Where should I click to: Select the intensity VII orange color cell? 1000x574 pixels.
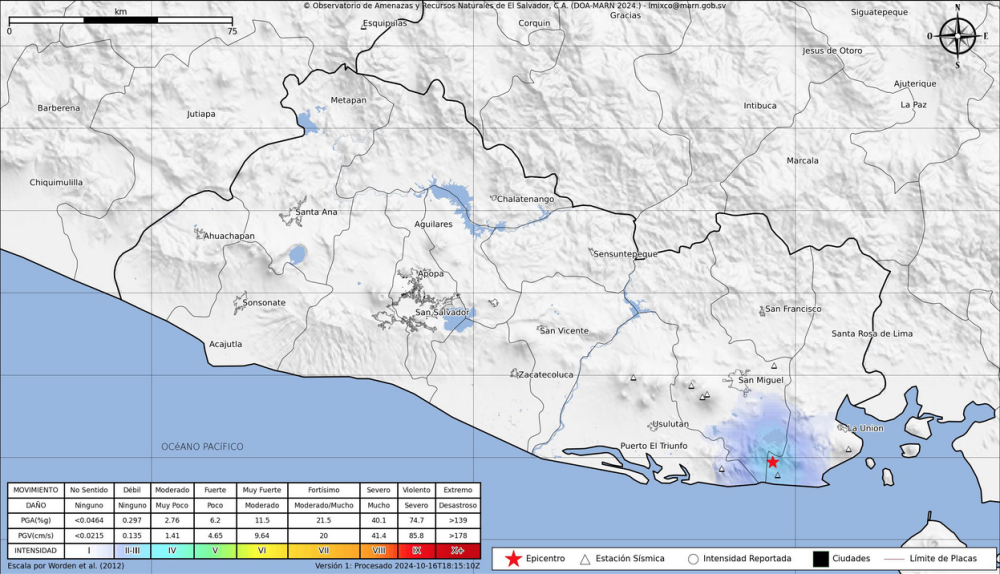point(323,551)
